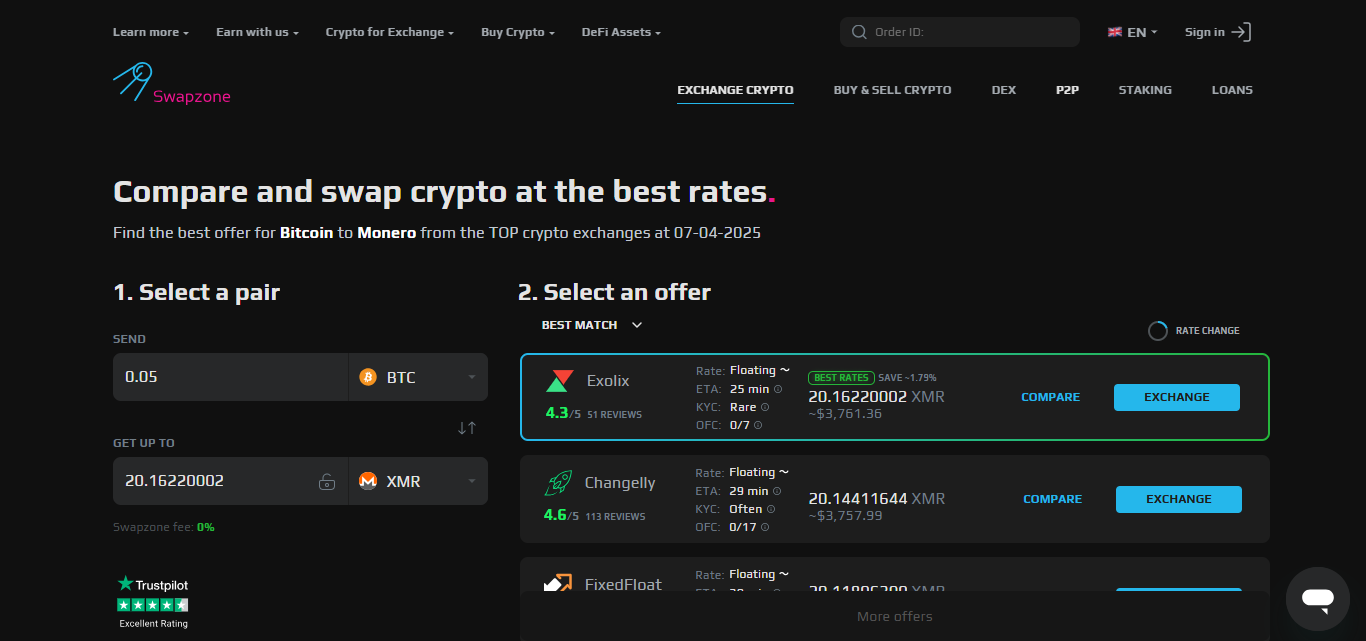Screen dimensions: 1366x641
Task: Expand the DeFi Assets menu
Action: [621, 32]
